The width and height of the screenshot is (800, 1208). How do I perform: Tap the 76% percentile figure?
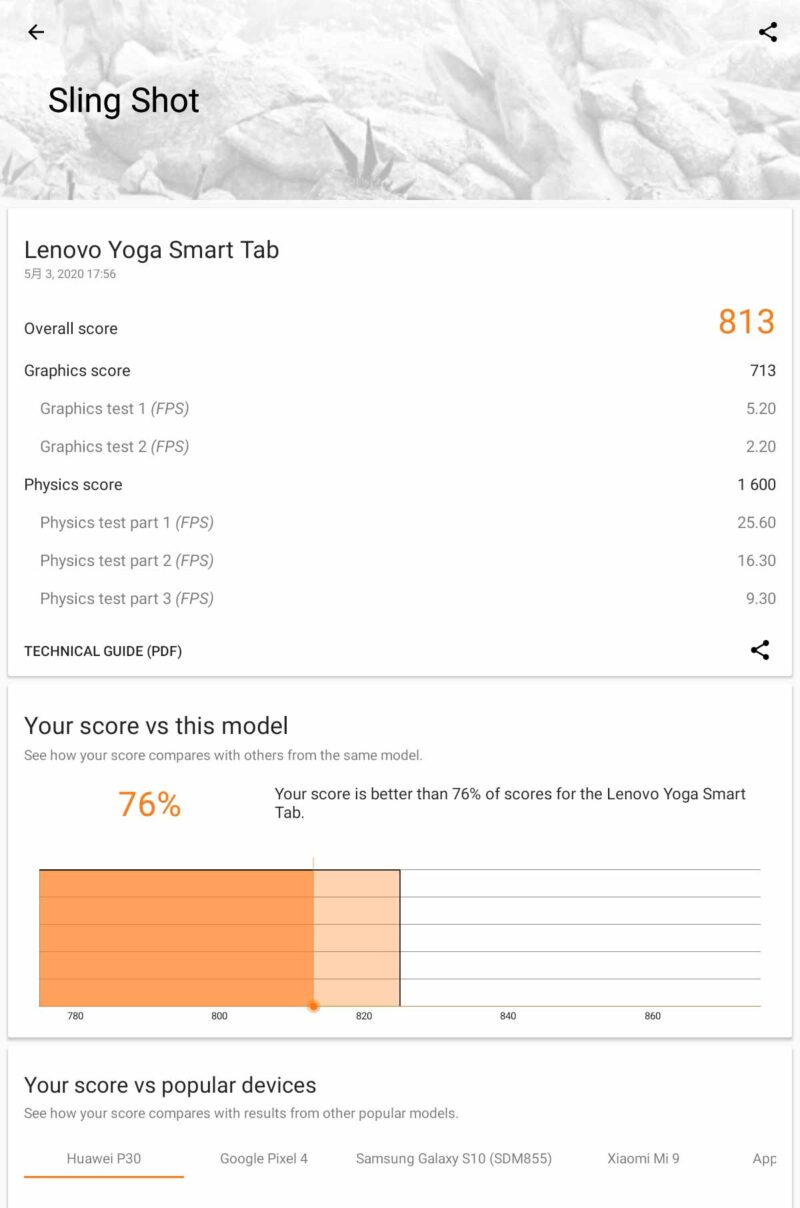[149, 804]
